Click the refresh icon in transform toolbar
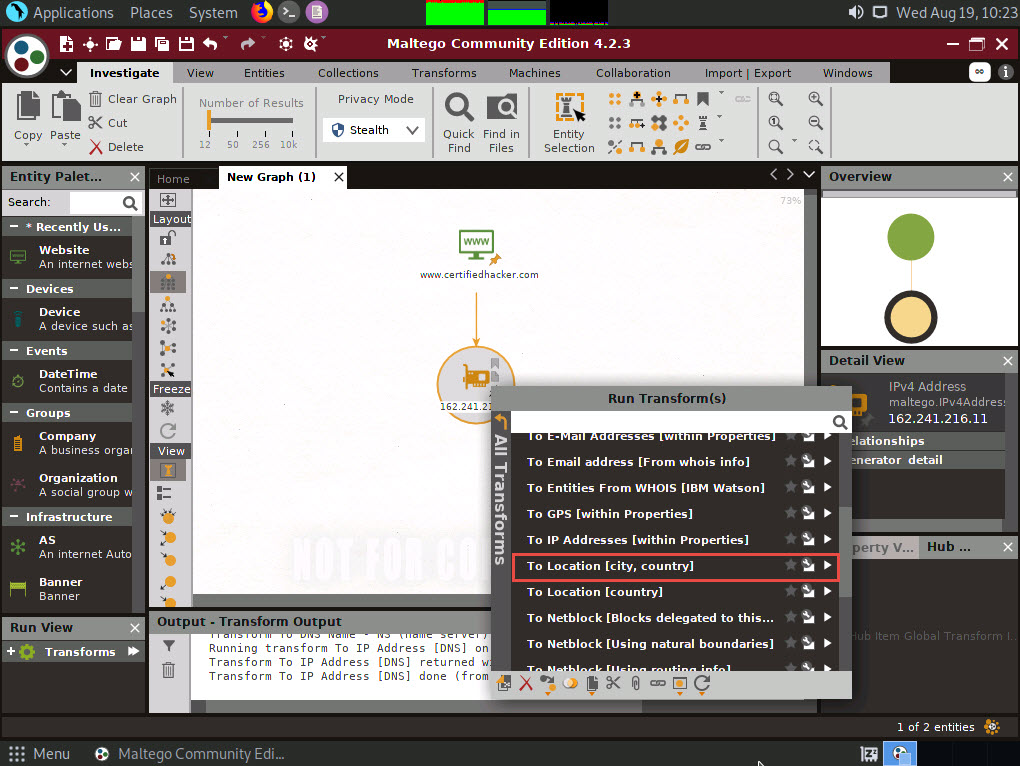 point(702,683)
